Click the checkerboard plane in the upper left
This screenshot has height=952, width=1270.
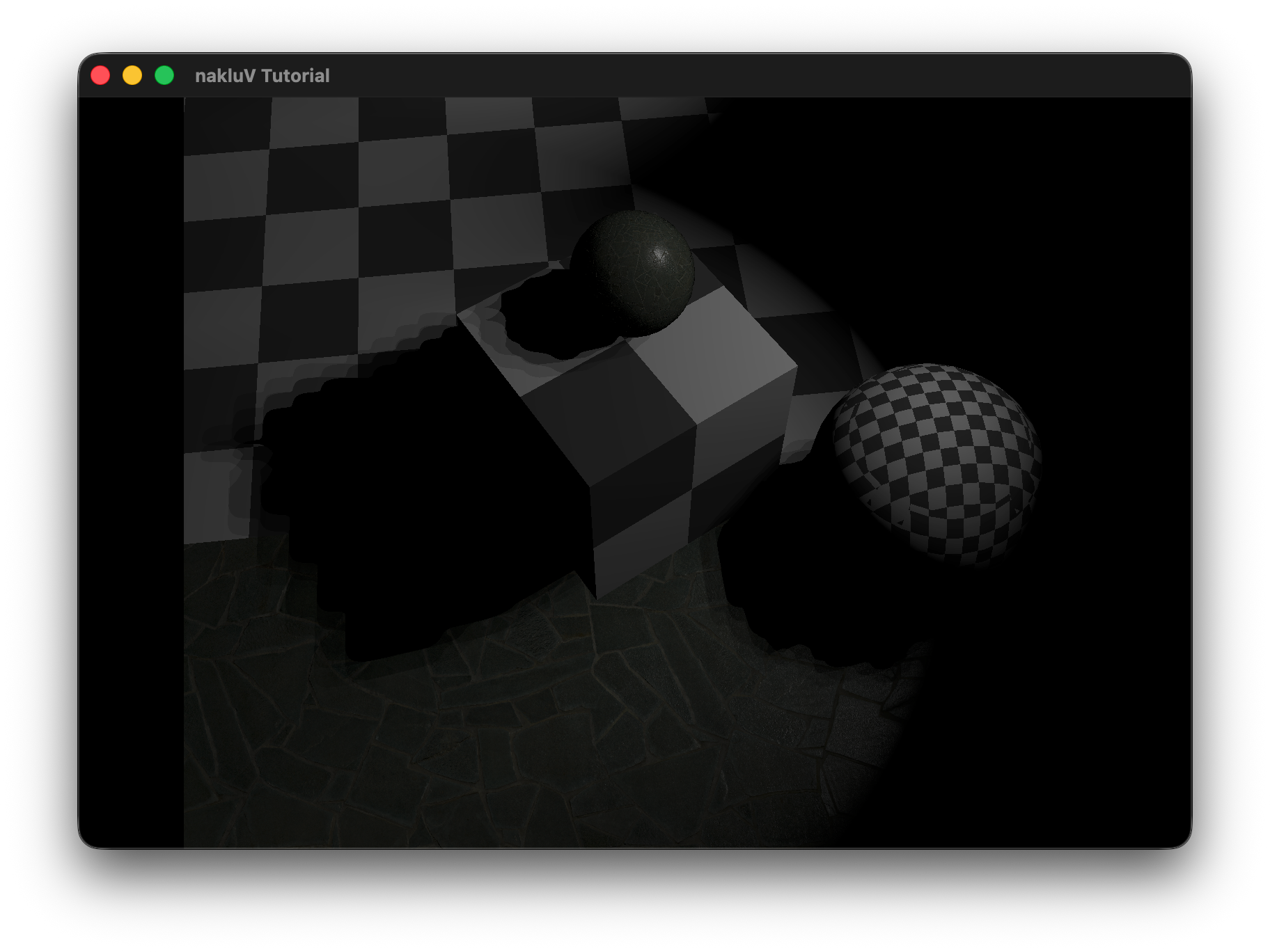313,209
